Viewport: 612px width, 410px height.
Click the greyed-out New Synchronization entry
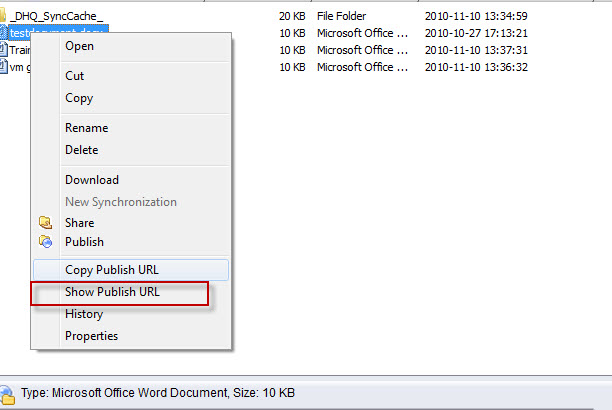120,202
